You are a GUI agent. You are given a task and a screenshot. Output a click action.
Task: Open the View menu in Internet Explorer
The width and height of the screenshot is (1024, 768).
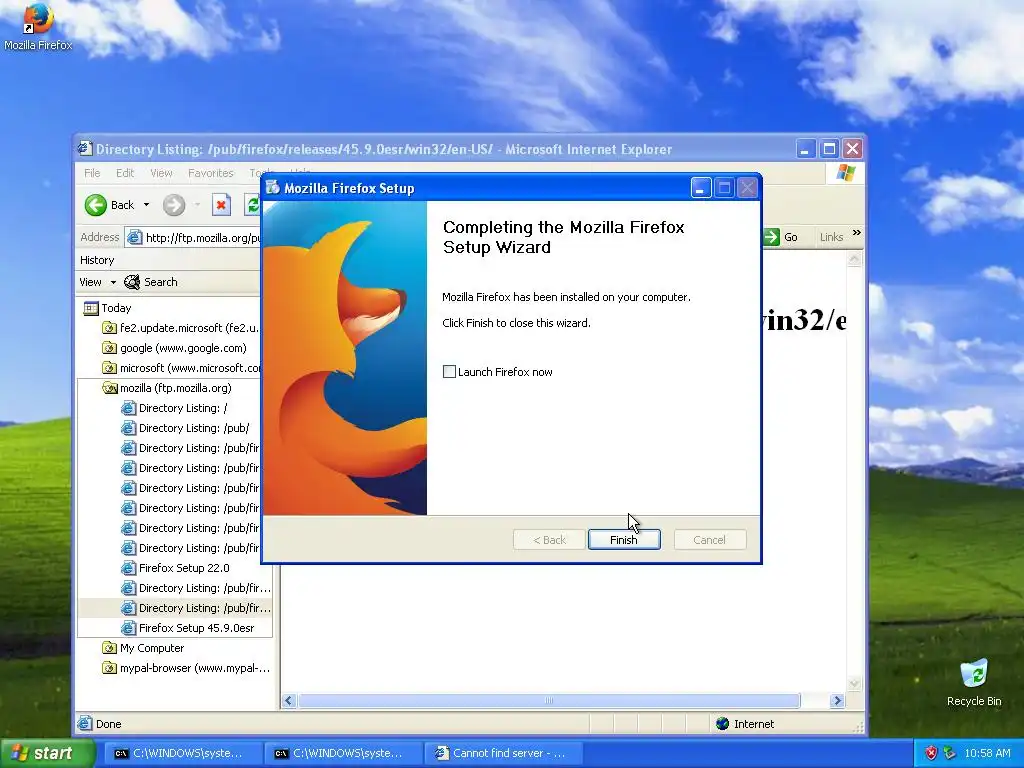(161, 173)
